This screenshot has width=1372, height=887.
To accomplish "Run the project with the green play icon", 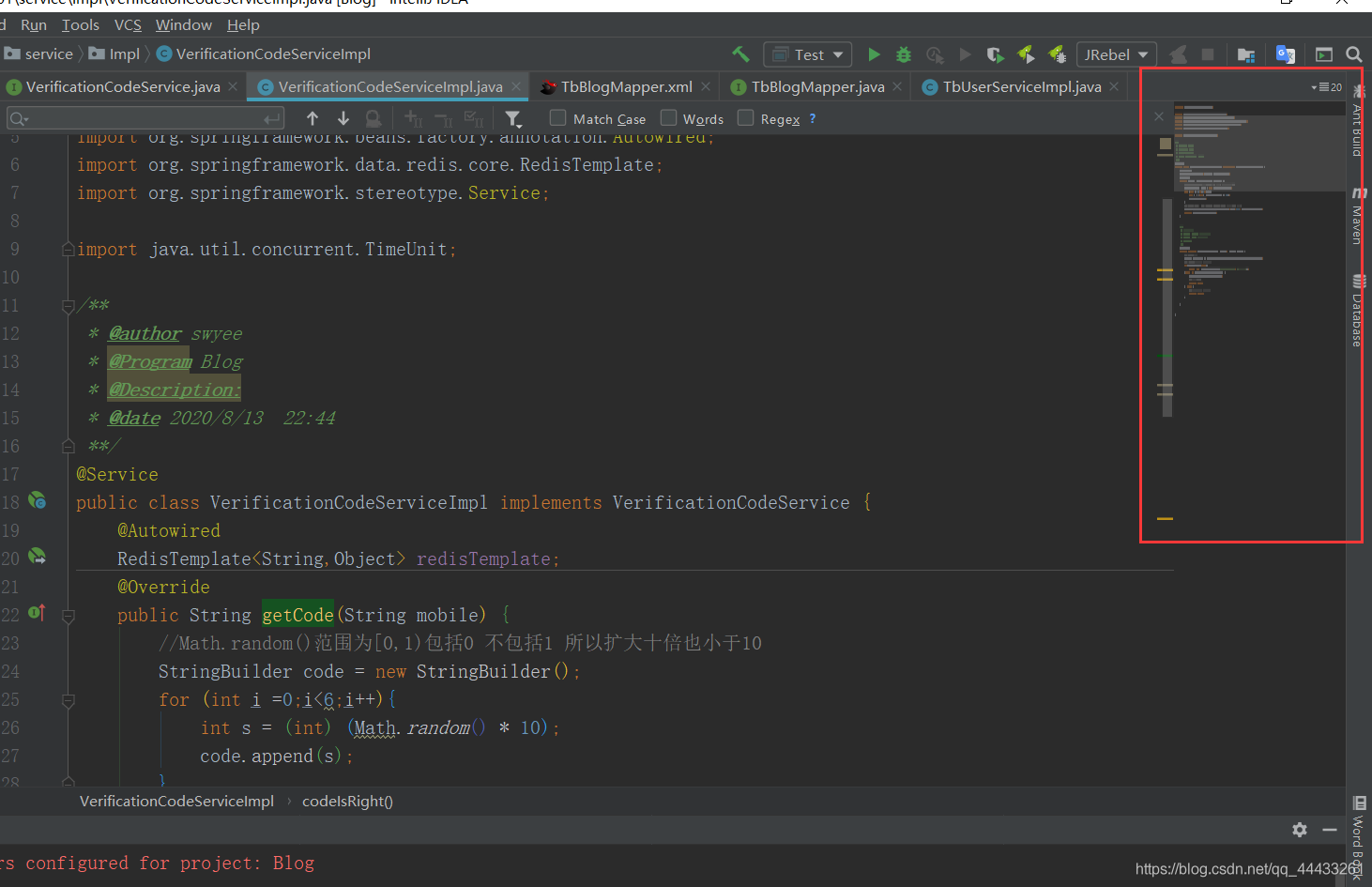I will 874,54.
